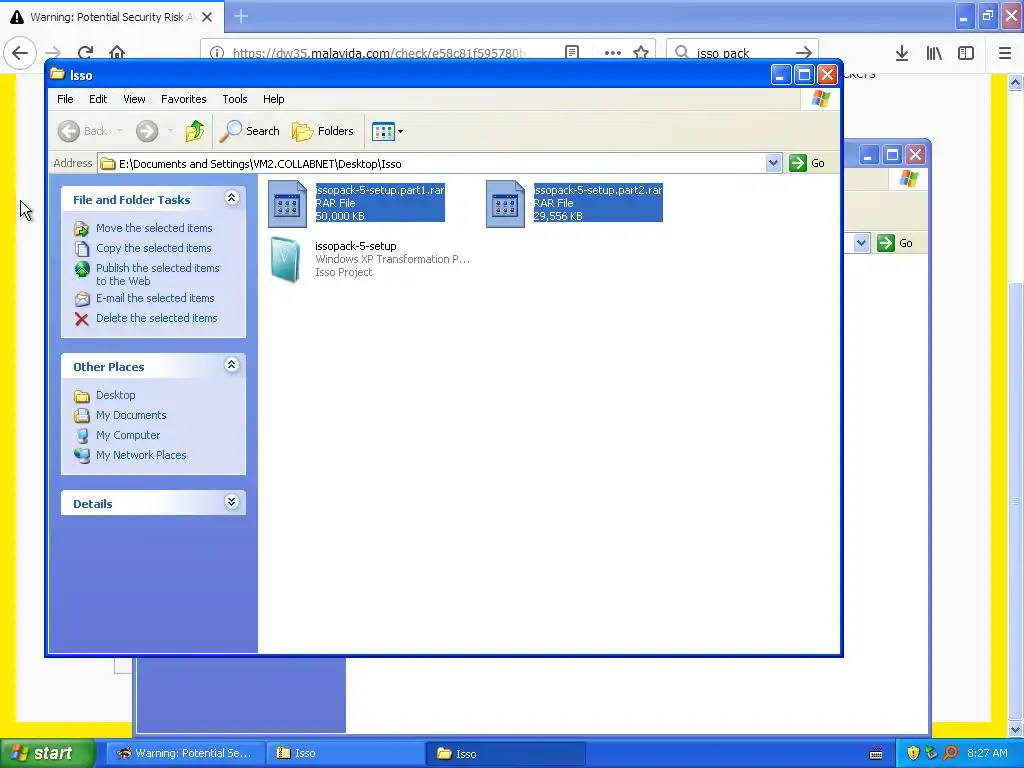Go to My Computer
Viewport: 1024px width, 768px height.
pyautogui.click(x=128, y=435)
